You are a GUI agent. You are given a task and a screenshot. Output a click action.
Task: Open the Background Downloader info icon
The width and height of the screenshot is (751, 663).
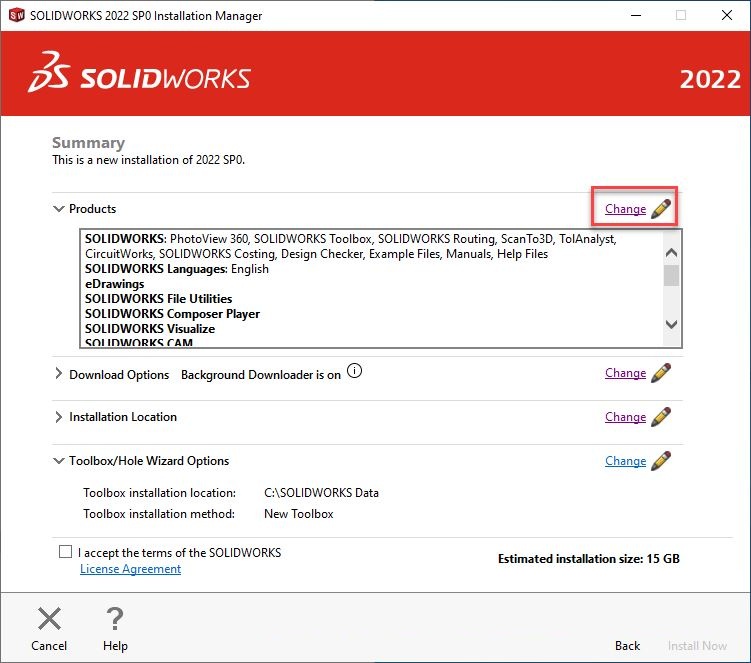(x=354, y=371)
